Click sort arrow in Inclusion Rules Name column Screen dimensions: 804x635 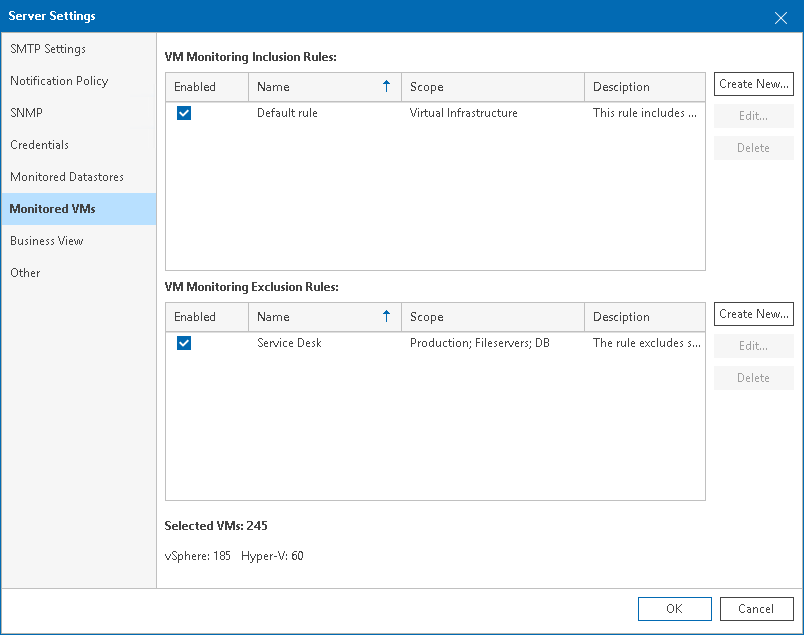tap(386, 87)
